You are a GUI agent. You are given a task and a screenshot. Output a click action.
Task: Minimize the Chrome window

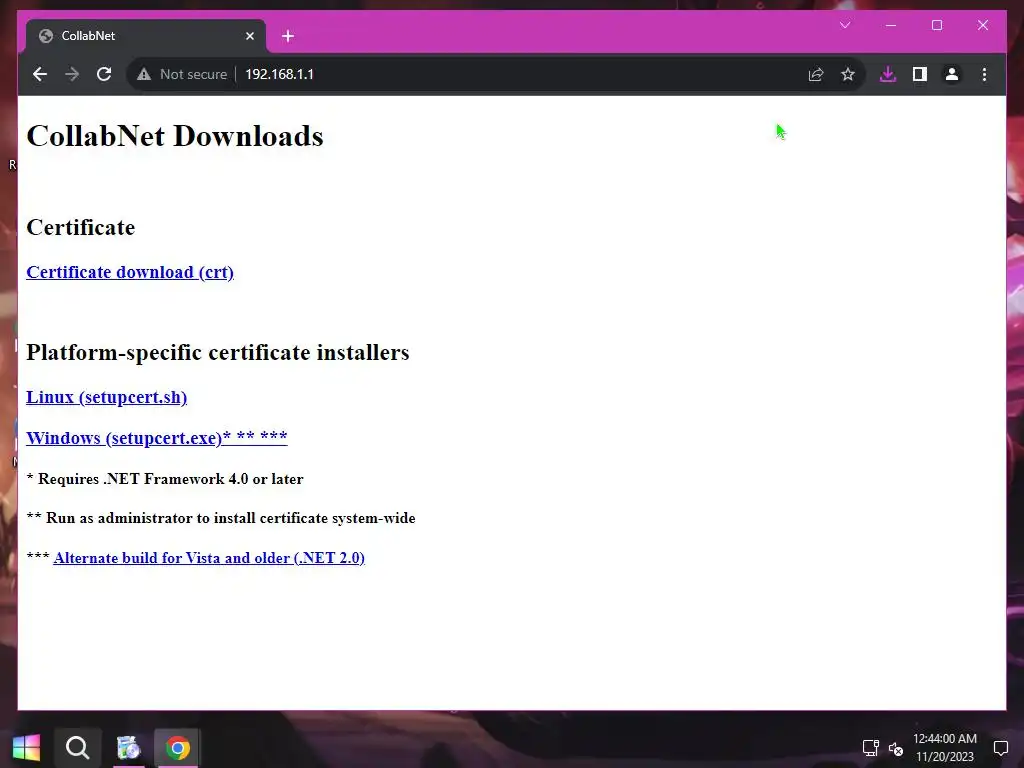(x=891, y=25)
